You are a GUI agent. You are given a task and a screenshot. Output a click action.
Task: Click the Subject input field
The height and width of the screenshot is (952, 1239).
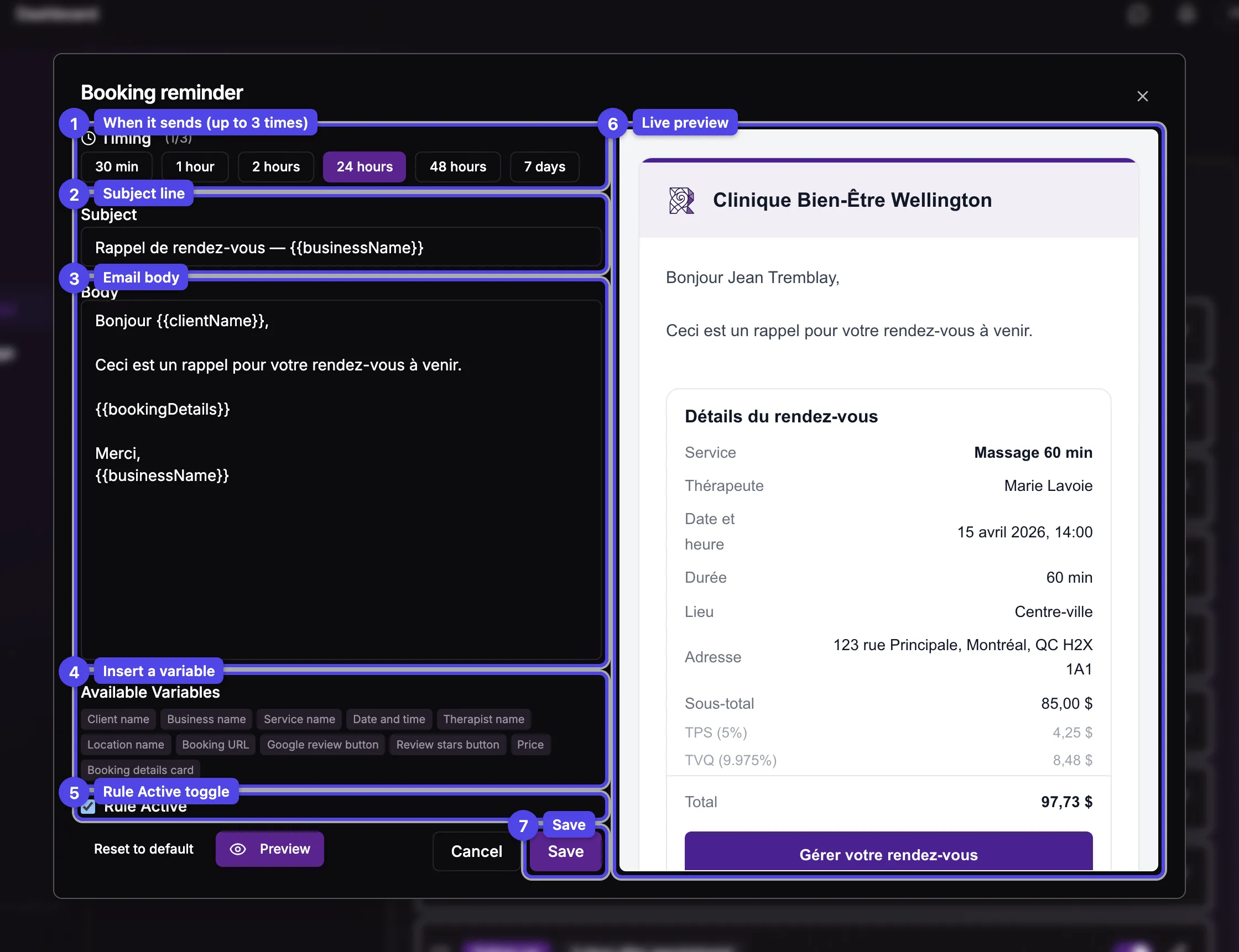(x=341, y=248)
